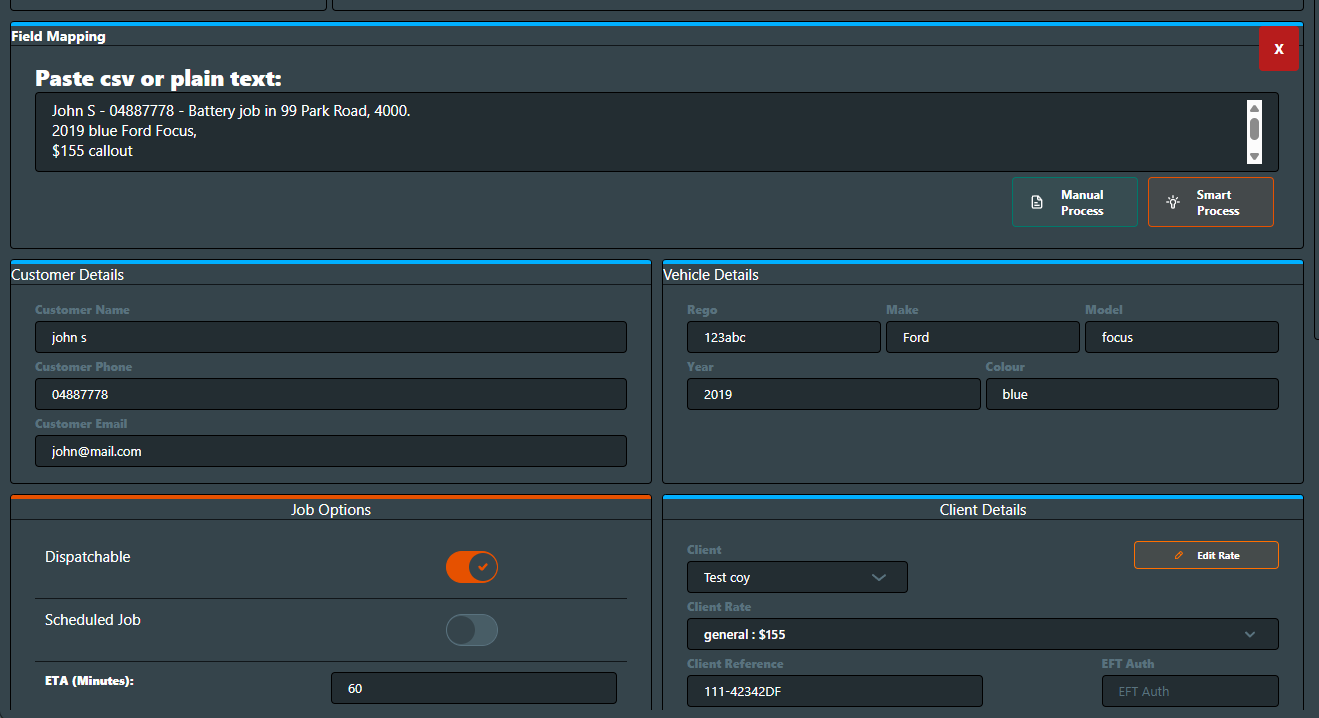Click the lightbulb icon on Smart Process
The image size is (1319, 718).
click(1172, 201)
